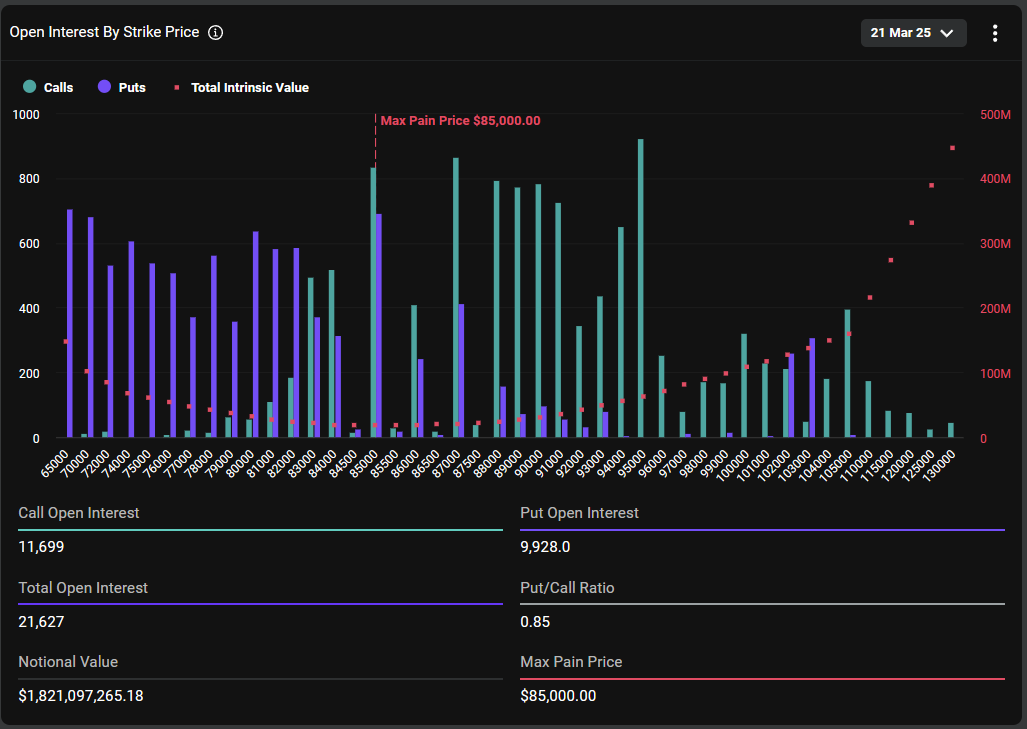Image resolution: width=1027 pixels, height=729 pixels.
Task: Open the three-dot options menu
Action: click(x=994, y=33)
